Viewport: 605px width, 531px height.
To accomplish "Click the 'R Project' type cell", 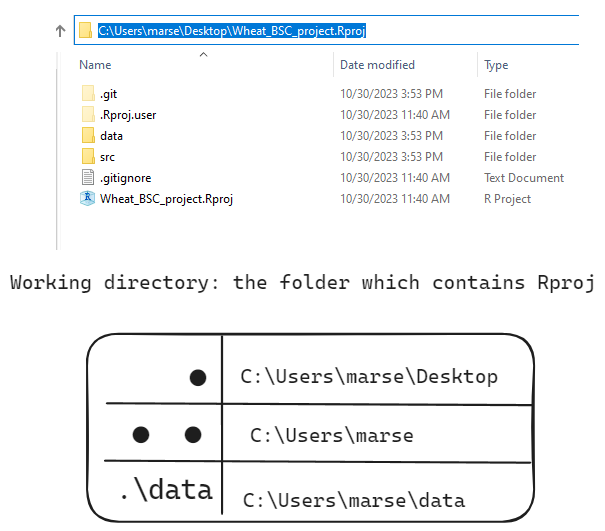I will (508, 199).
